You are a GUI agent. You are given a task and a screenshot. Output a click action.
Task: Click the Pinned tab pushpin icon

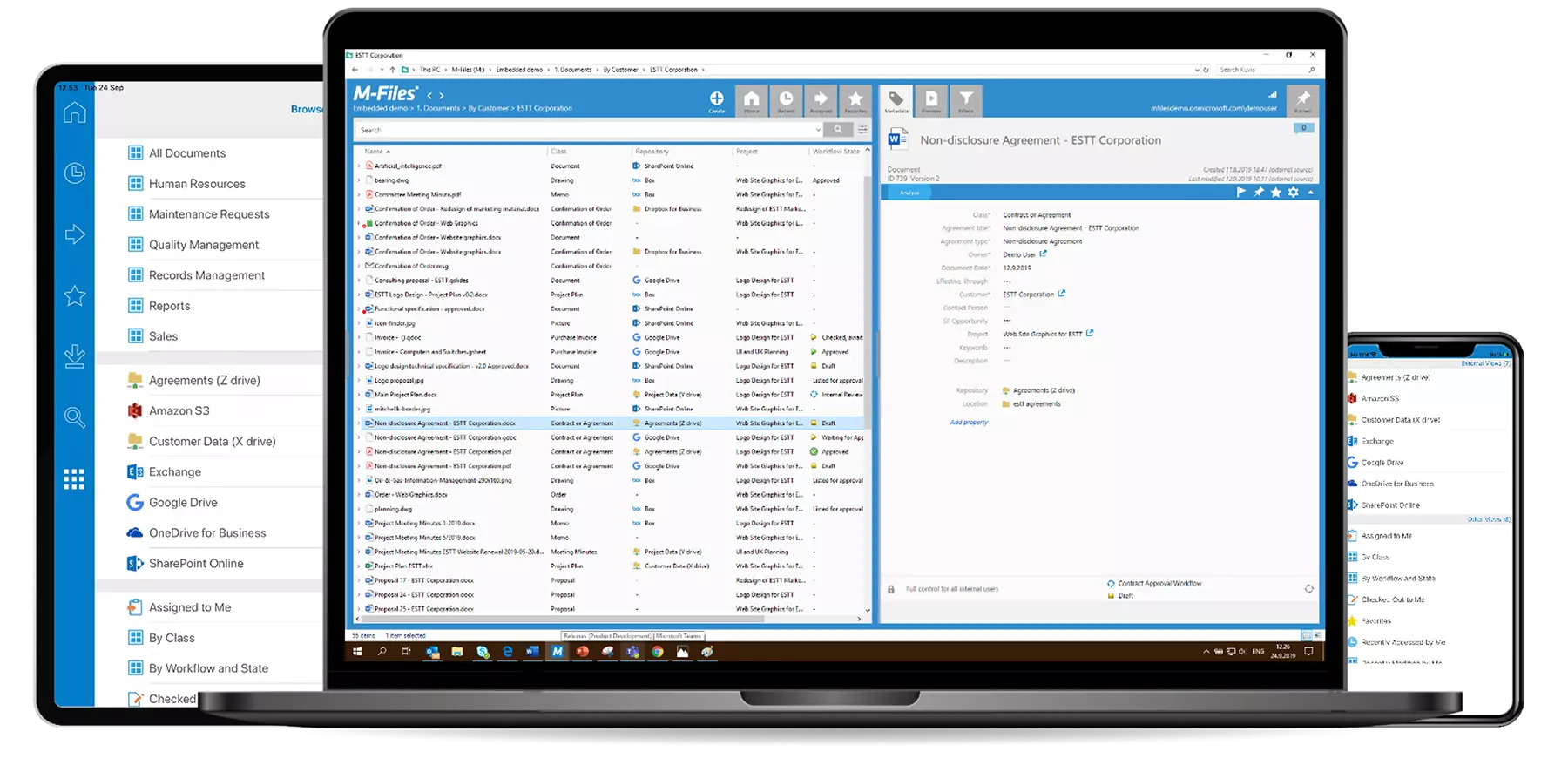(1302, 100)
